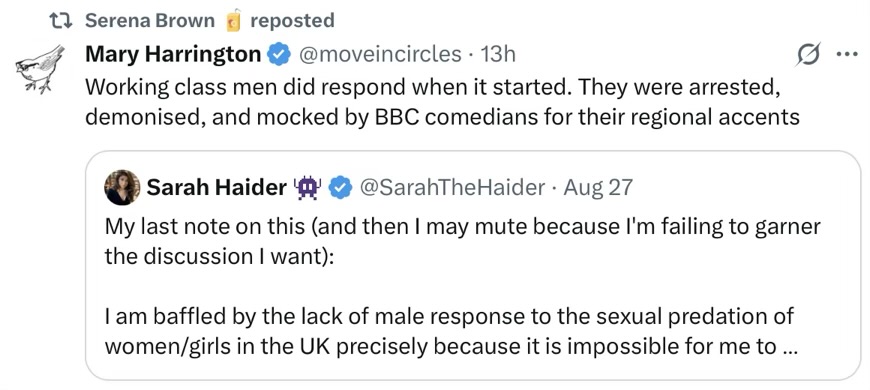Open the Aug 27 timestamp

[x=598, y=188]
